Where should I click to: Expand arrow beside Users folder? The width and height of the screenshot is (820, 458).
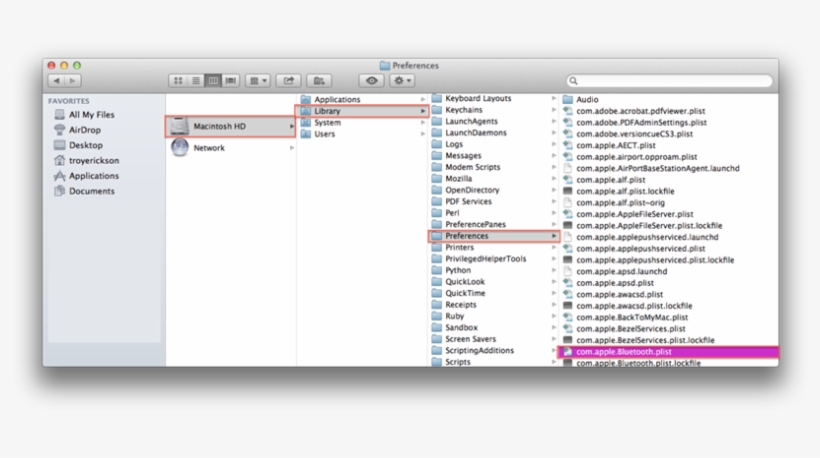click(x=423, y=134)
